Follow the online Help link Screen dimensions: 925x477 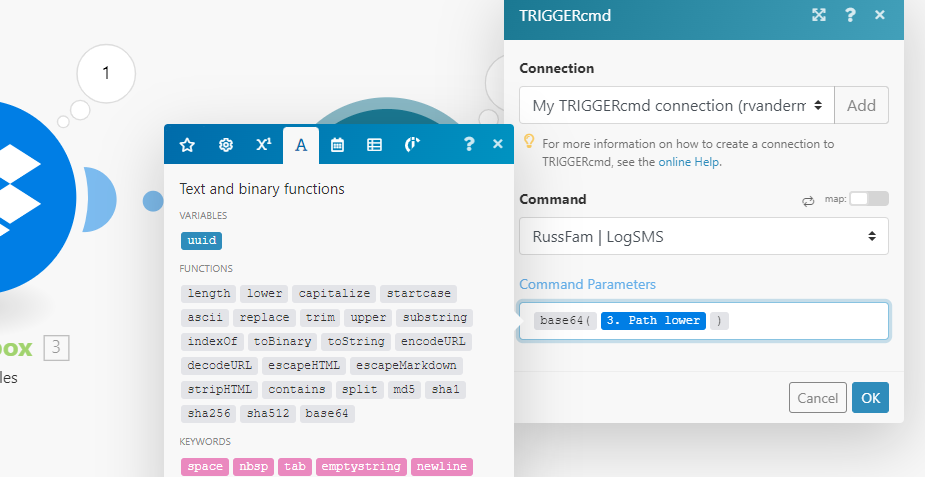click(688, 162)
